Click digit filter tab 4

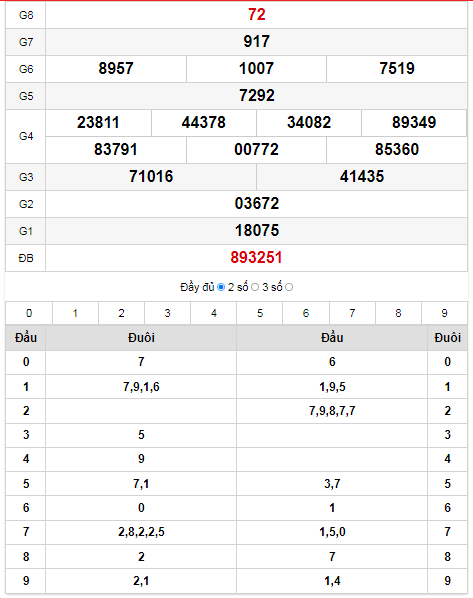[214, 313]
